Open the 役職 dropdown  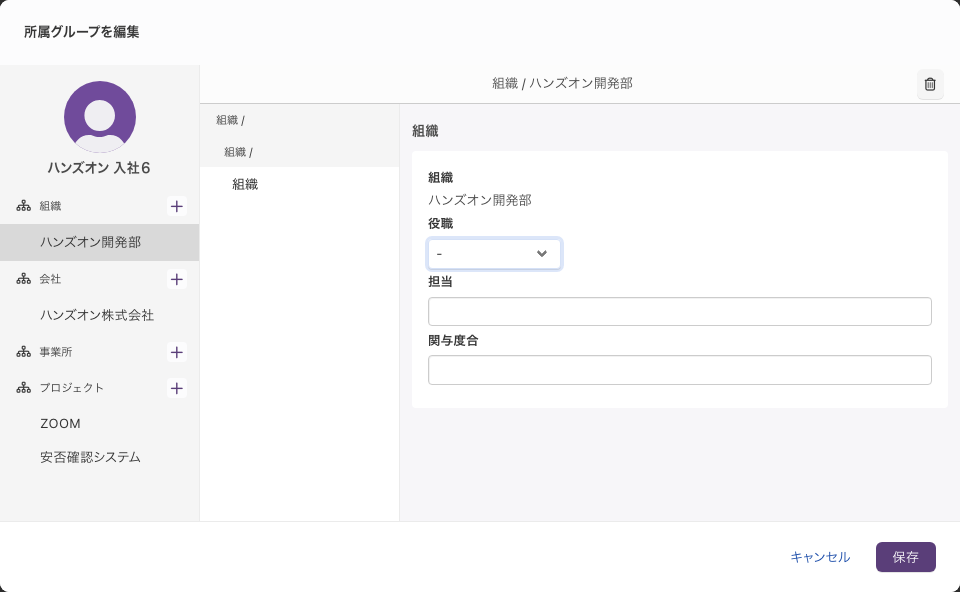point(494,253)
